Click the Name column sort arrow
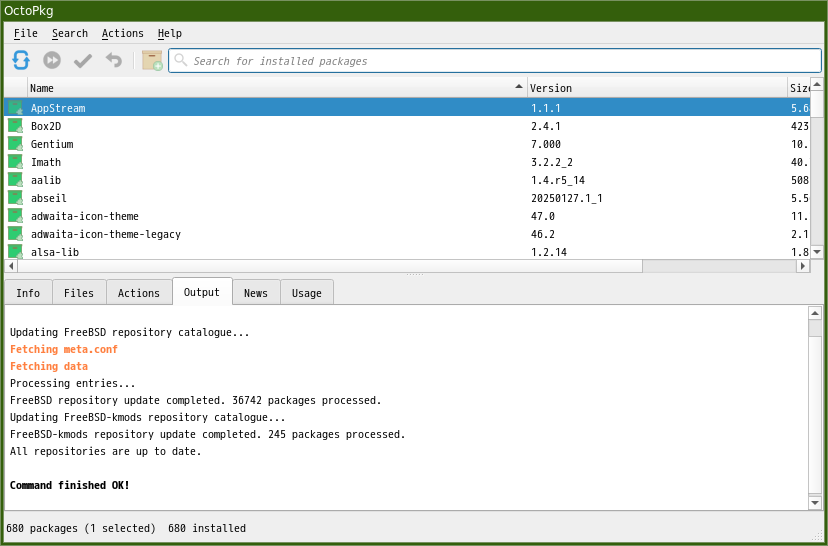Viewport: 828px width, 546px height. (x=519, y=87)
